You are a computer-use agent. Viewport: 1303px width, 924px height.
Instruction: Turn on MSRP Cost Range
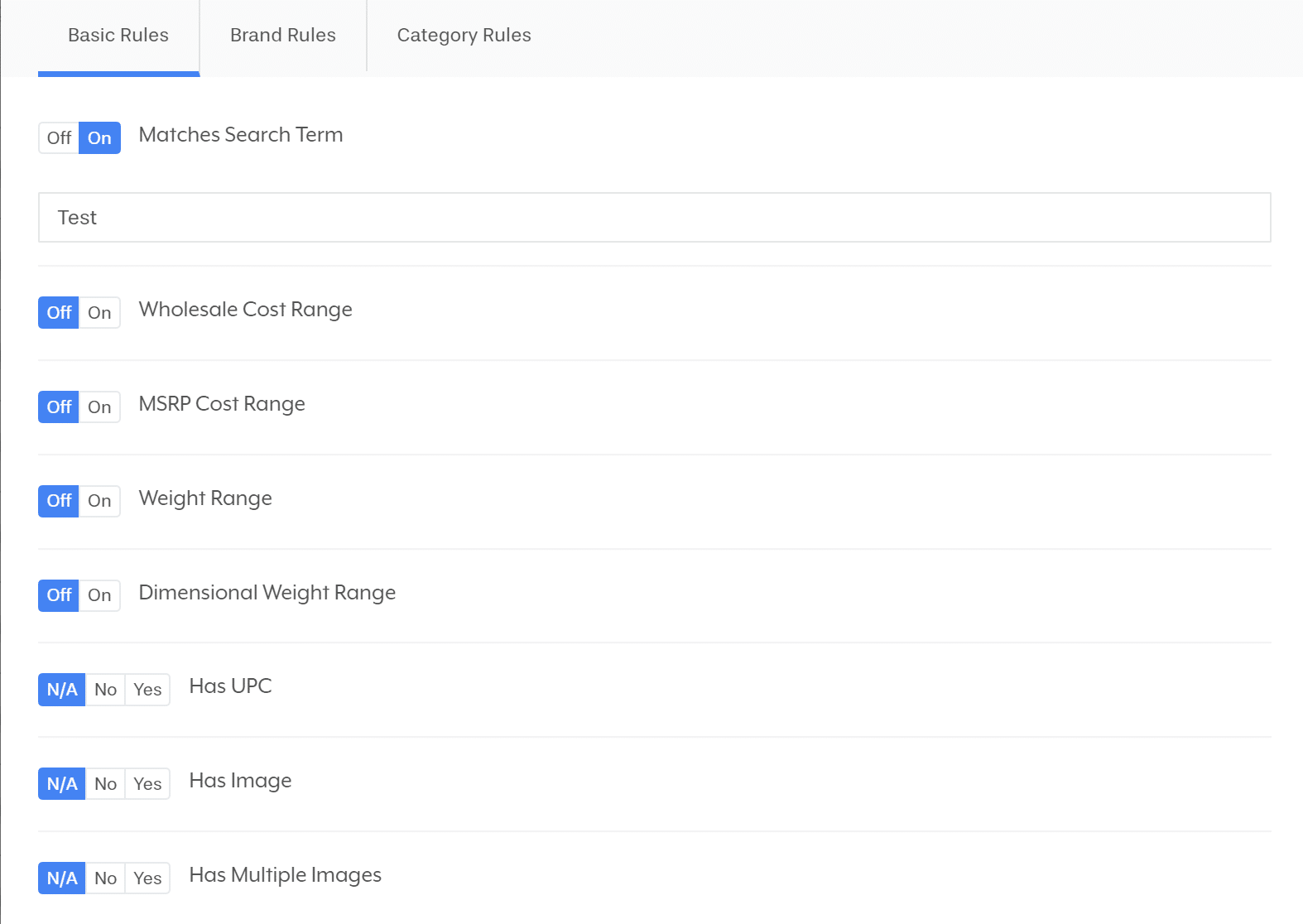(99, 407)
